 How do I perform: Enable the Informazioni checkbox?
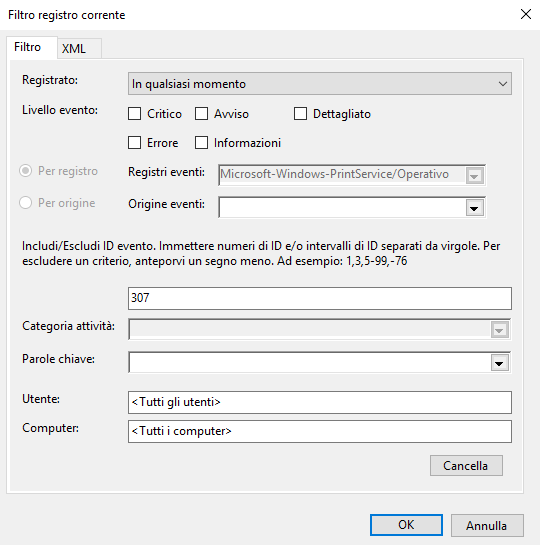(x=202, y=143)
